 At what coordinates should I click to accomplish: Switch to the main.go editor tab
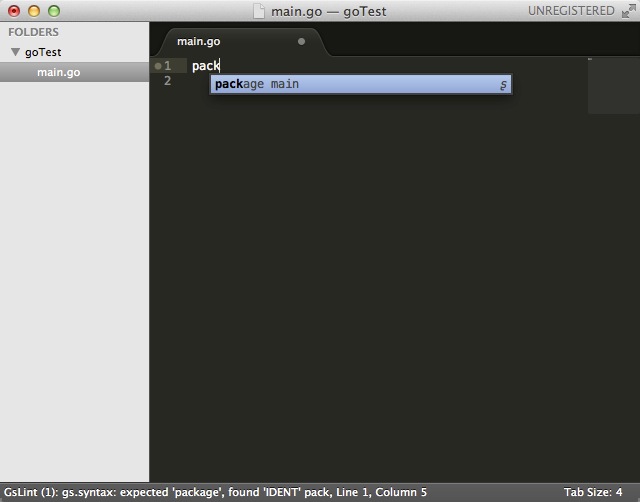(x=199, y=42)
